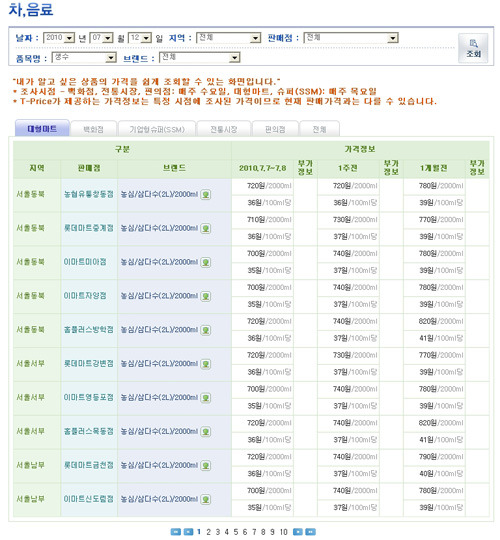Click green product icon in 롯데마트강변점 row
Screen dimensions: 500x540
206,364
